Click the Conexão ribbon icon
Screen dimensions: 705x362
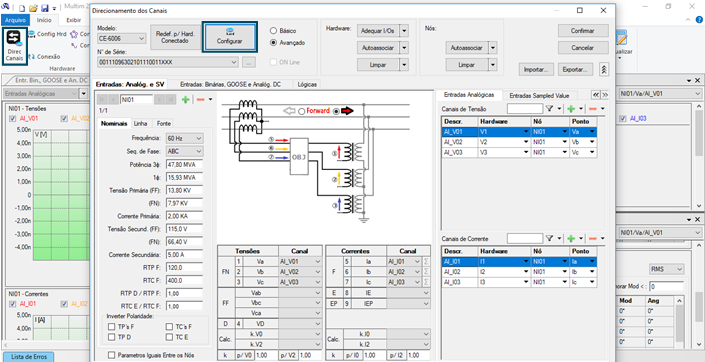[x=44, y=57]
